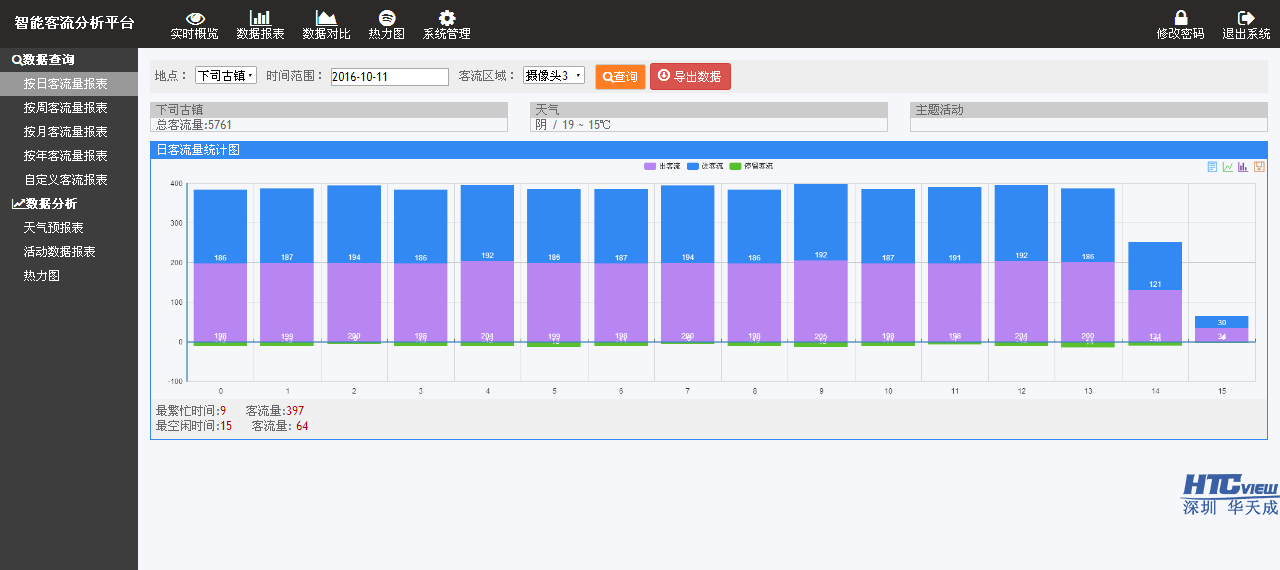
Task: Switch chart to data view icon
Action: pyautogui.click(x=1212, y=167)
